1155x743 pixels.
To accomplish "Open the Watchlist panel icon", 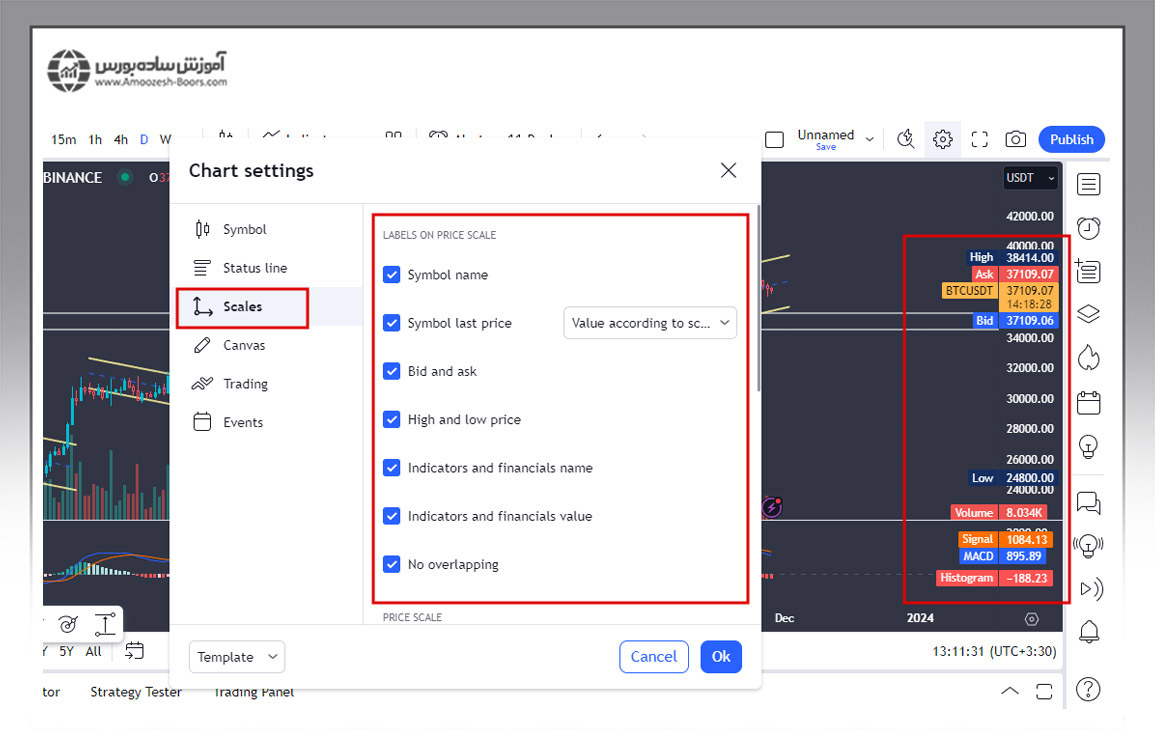I will [x=1089, y=184].
